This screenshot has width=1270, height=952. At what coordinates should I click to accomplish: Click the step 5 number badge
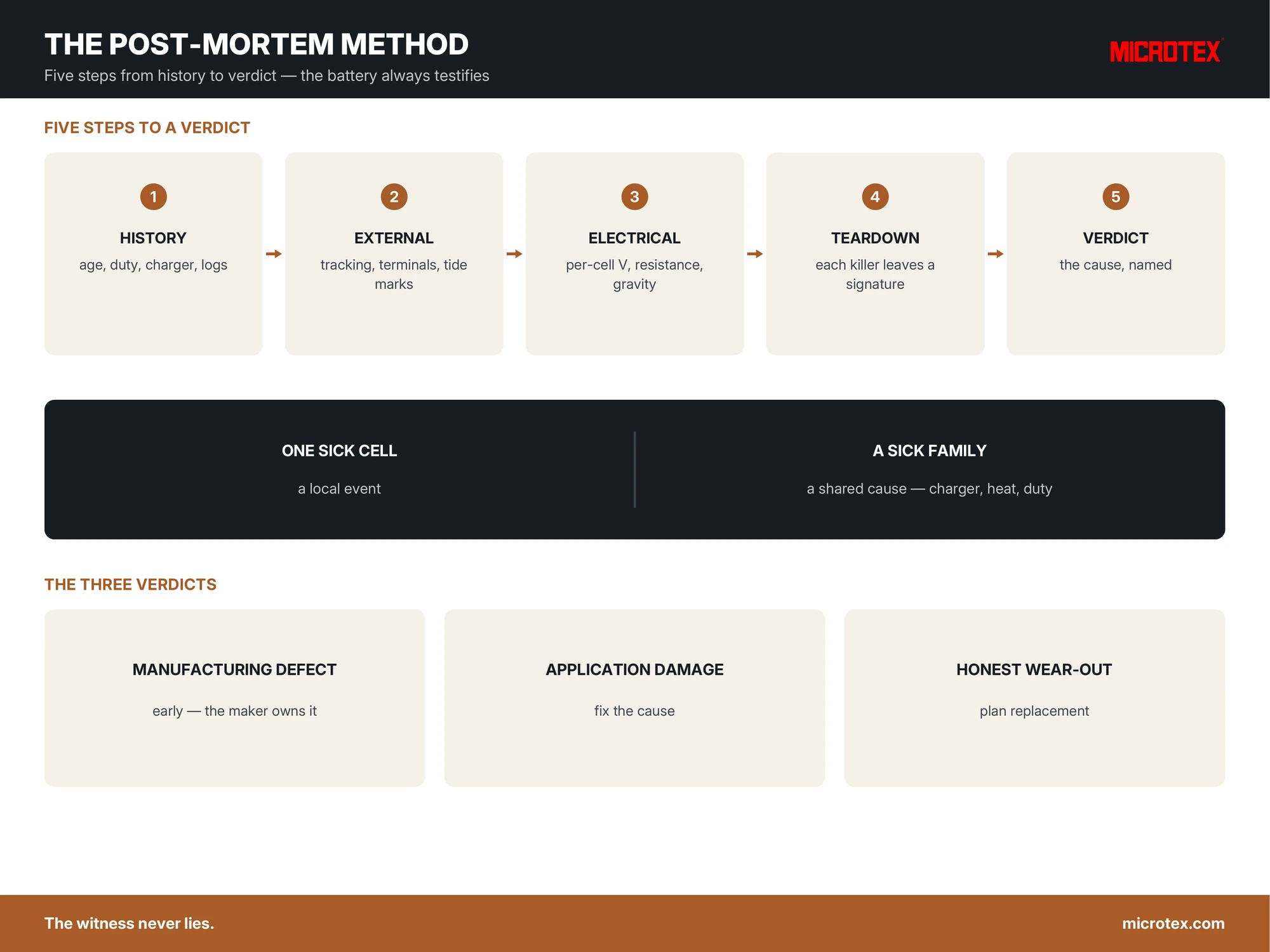pyautogui.click(x=1116, y=197)
